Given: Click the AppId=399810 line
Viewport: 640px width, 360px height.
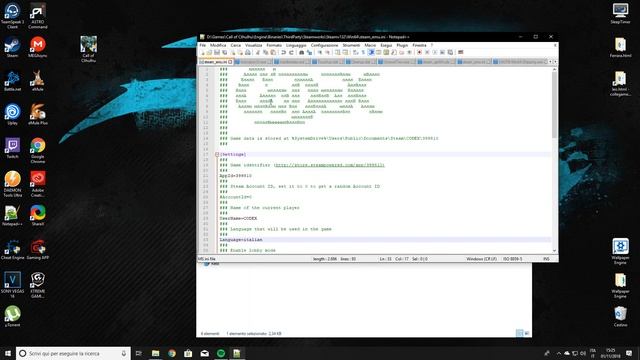Looking at the screenshot, I should 236,176.
